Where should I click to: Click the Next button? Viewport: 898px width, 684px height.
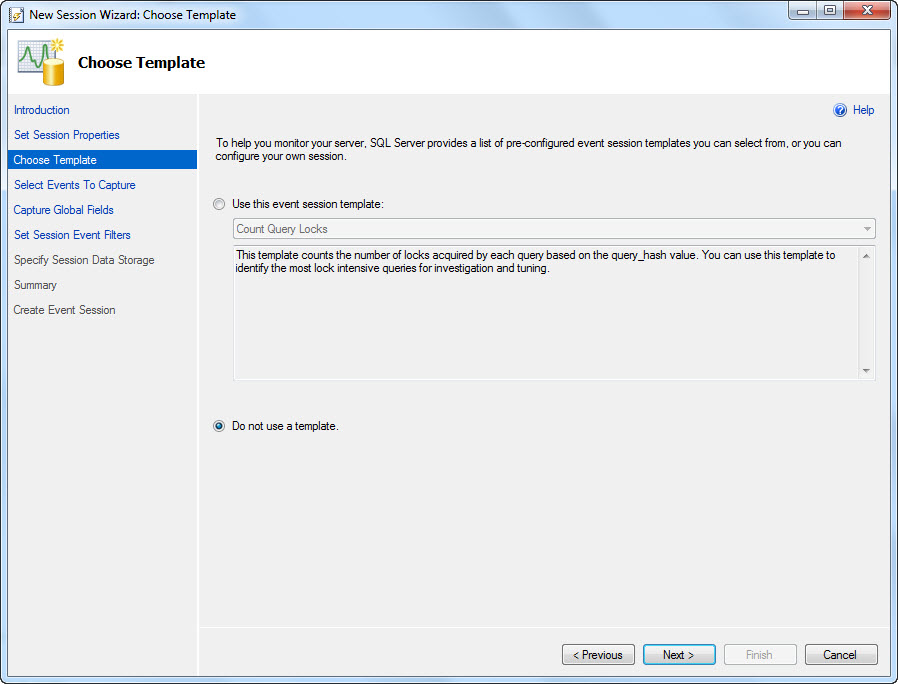coord(679,654)
